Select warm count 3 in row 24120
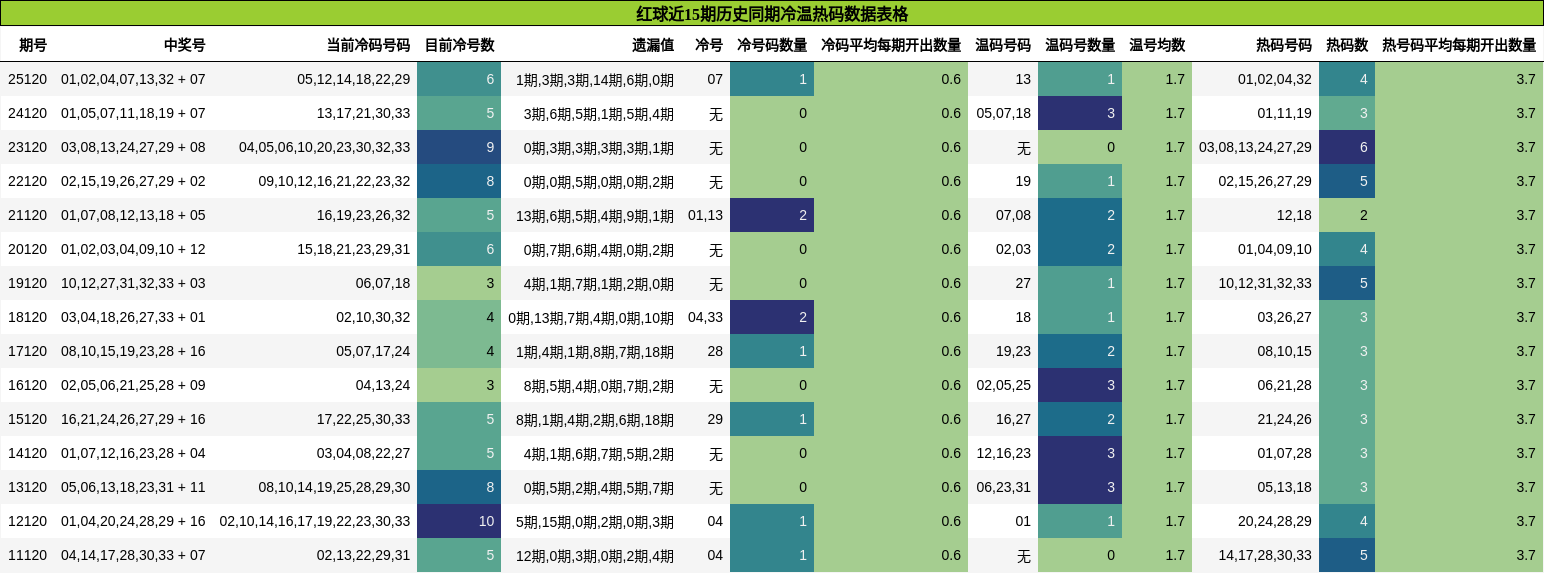Viewport: 1544px width, 573px height. pos(1080,113)
